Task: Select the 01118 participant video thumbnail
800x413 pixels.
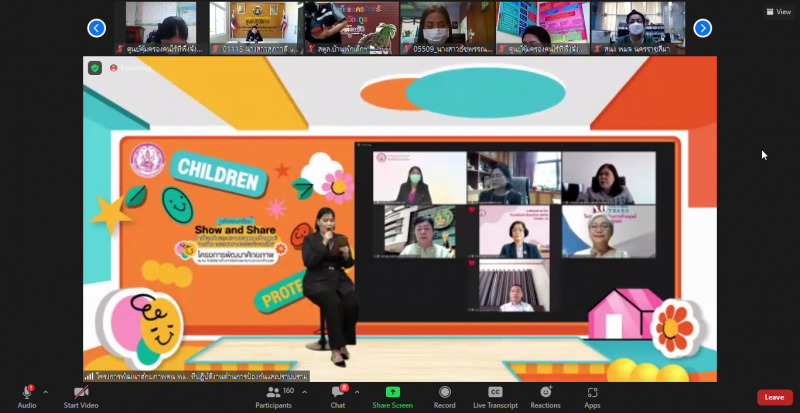Action: point(257,28)
